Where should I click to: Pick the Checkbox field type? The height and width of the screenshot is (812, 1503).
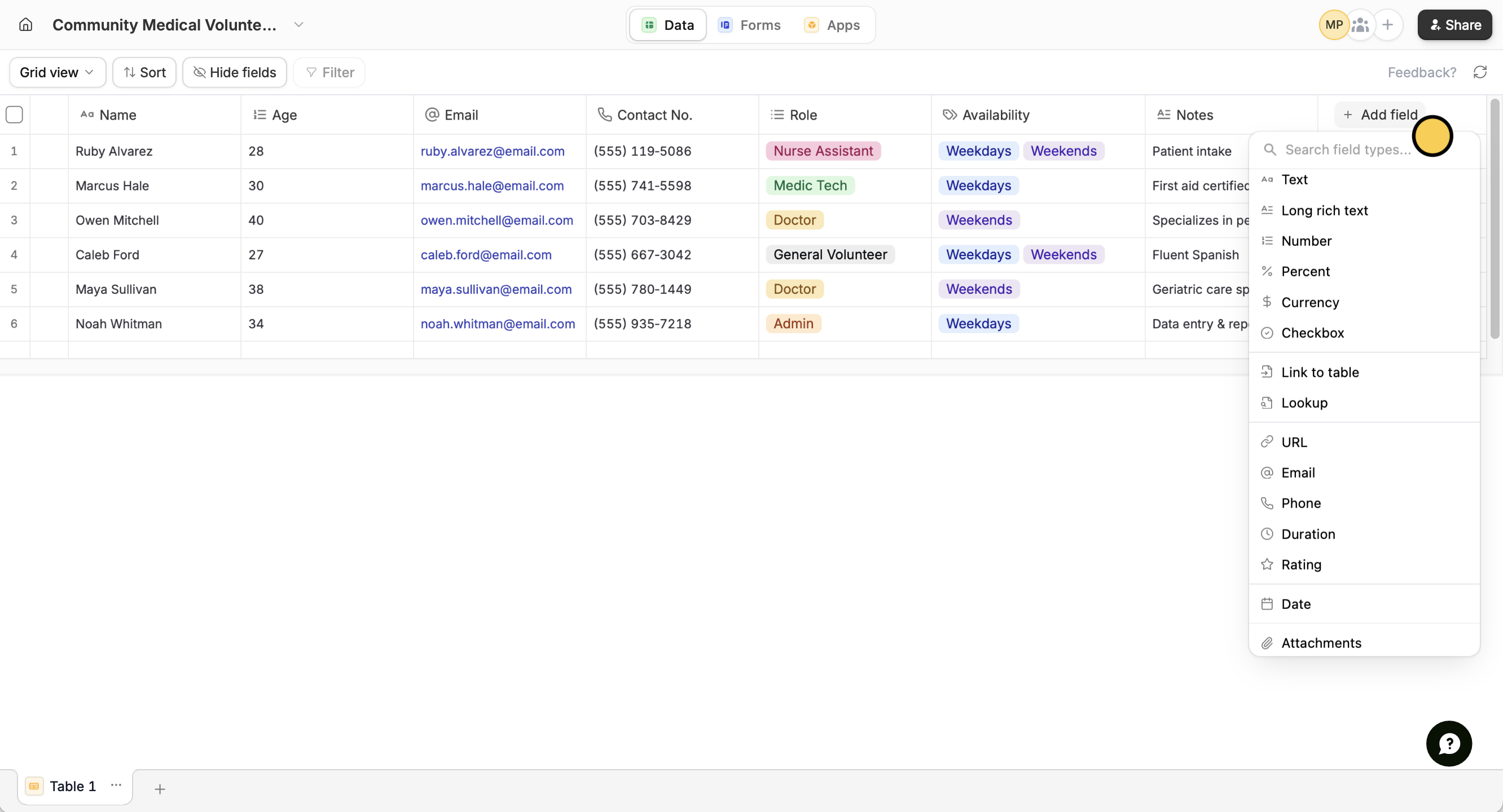tap(1313, 333)
